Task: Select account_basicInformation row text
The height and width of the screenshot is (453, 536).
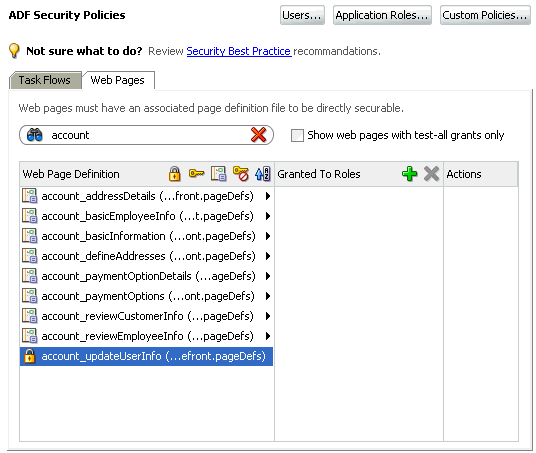Action: point(148,236)
